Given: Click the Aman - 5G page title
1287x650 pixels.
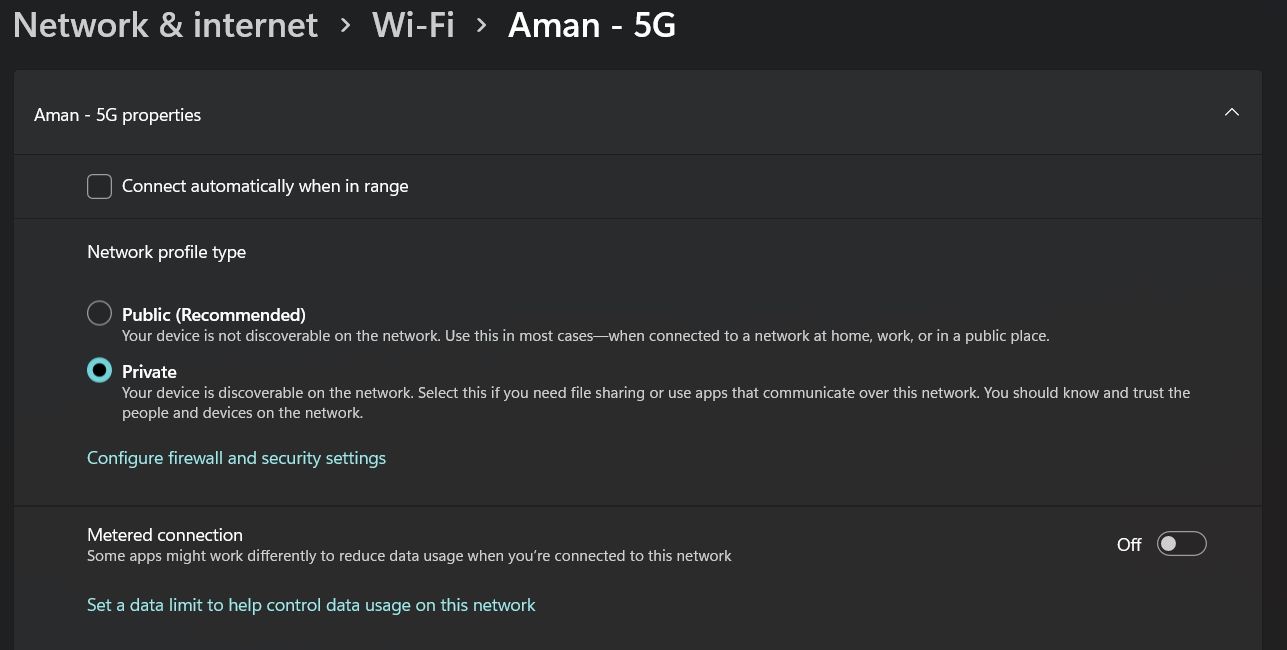Looking at the screenshot, I should tap(592, 25).
